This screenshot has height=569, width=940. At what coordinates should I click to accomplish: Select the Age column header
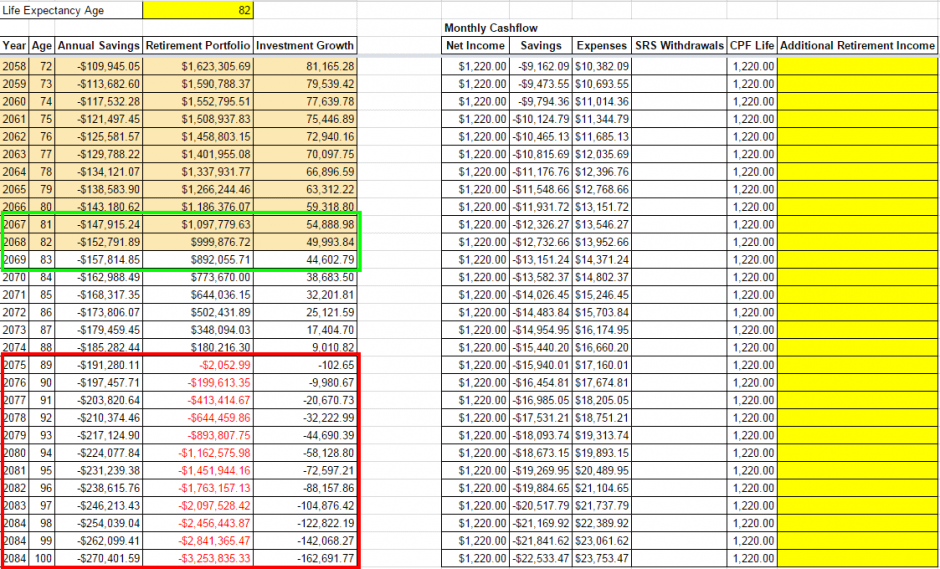click(x=42, y=46)
